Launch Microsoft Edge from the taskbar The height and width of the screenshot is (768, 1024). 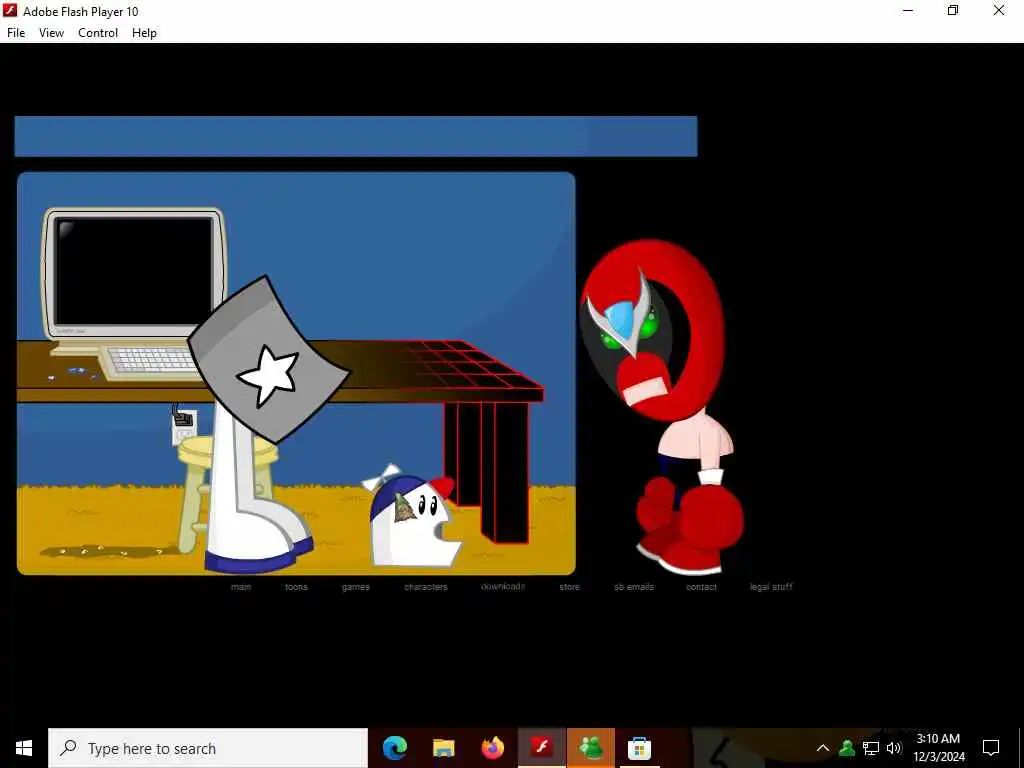[394, 748]
